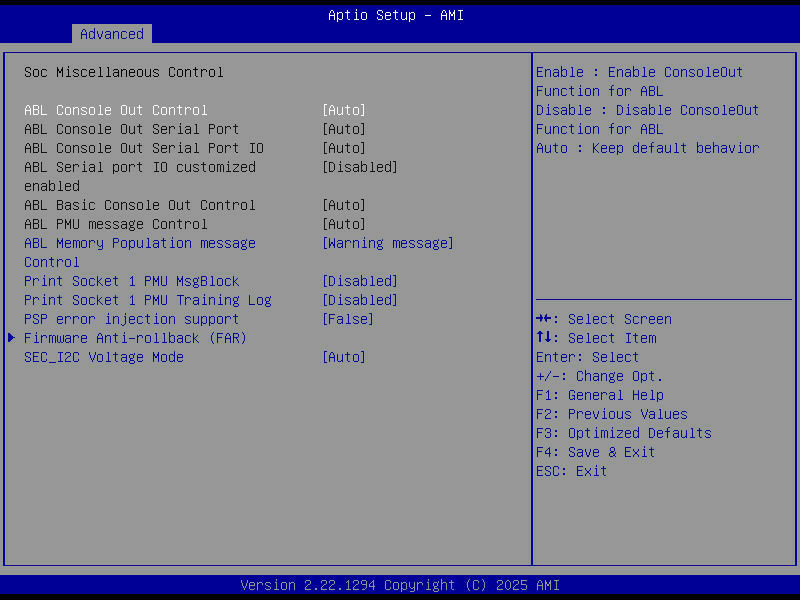Switch to the Advanced tab

pos(111,33)
